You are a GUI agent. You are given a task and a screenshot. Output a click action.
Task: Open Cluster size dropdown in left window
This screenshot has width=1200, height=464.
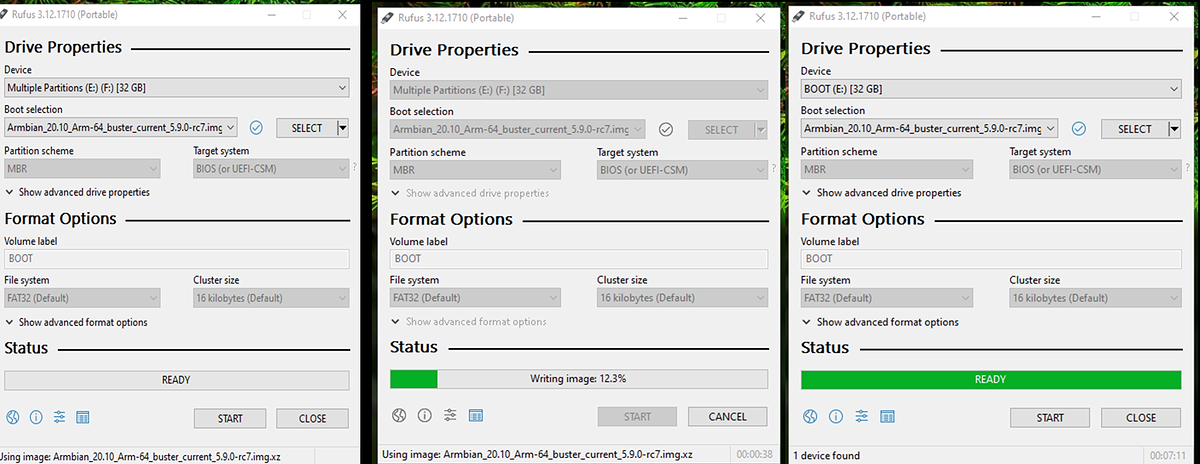(x=270, y=298)
